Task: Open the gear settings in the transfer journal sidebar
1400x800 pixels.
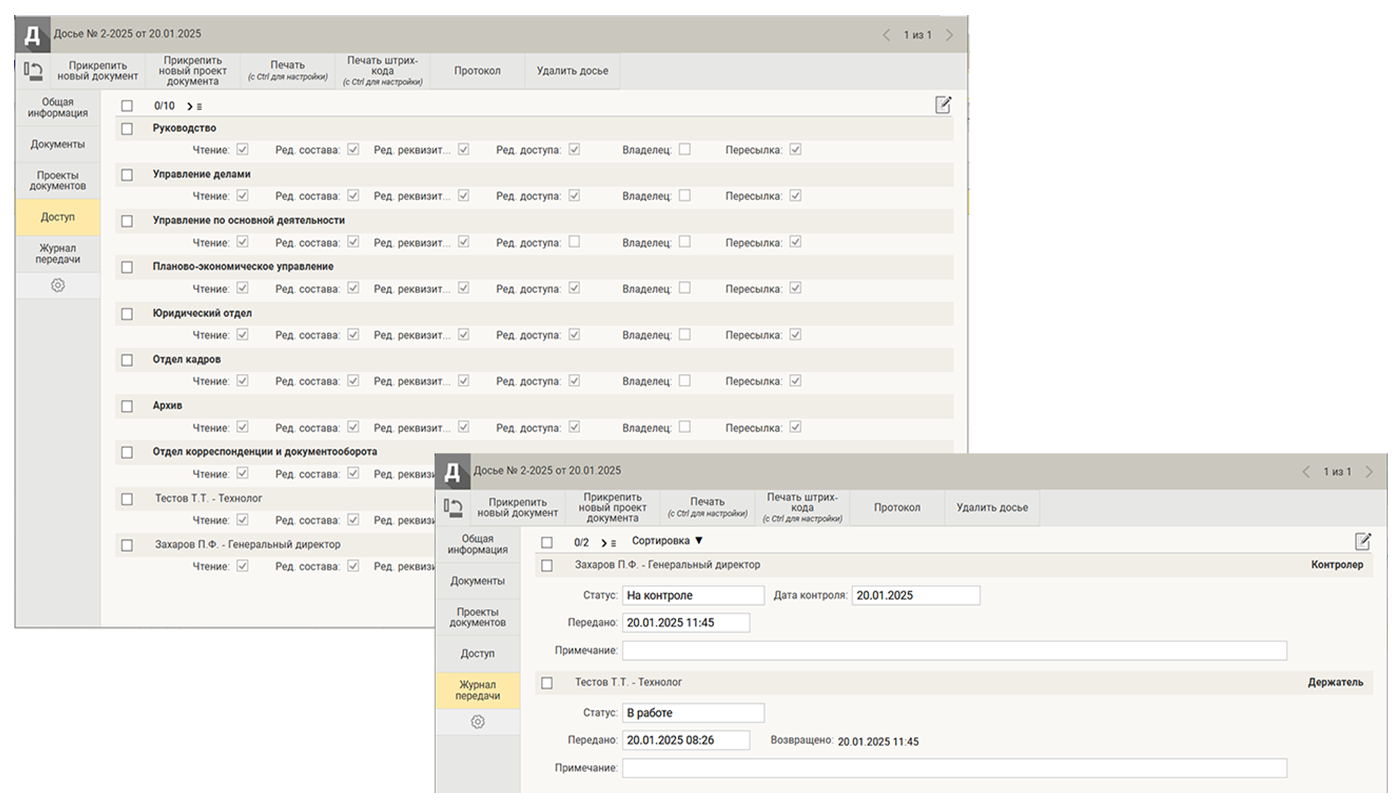Action: (x=478, y=722)
